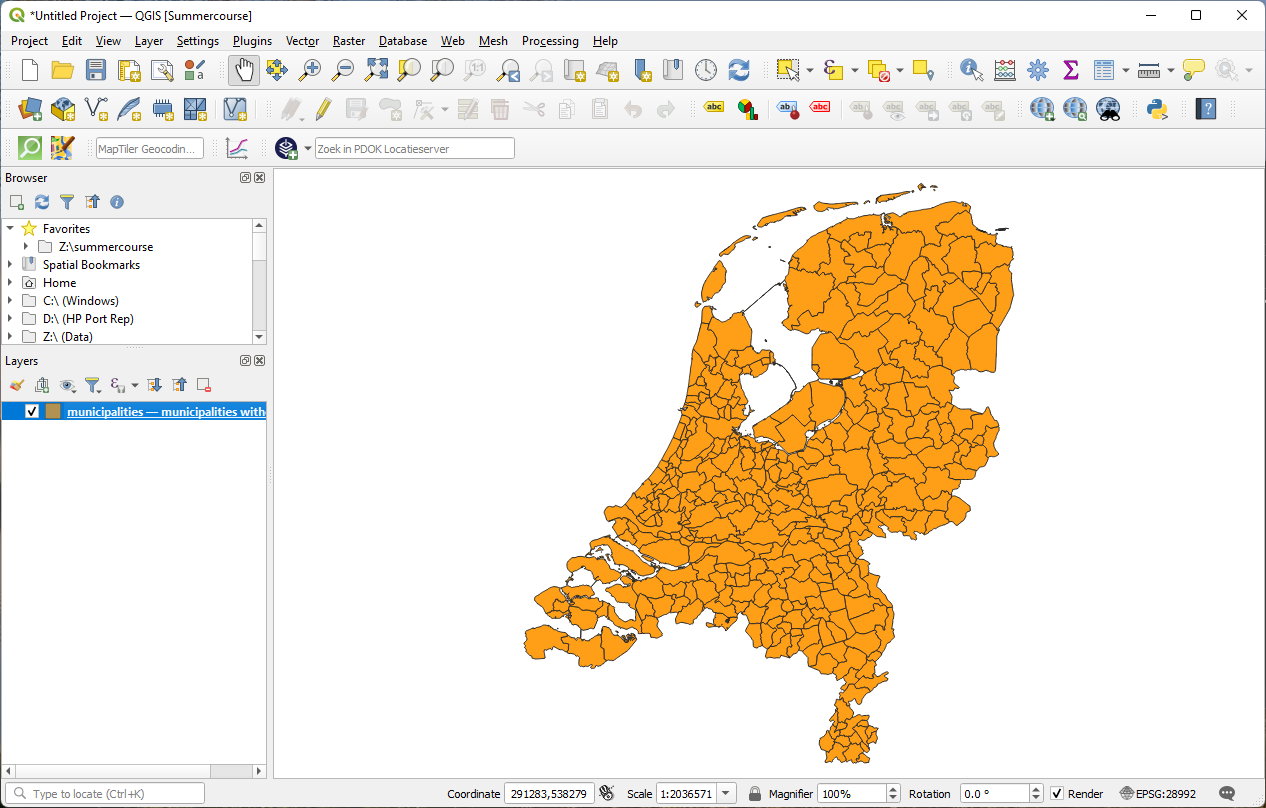Screen dimensions: 1266x808
Task: Open the Processing menu
Action: point(550,41)
